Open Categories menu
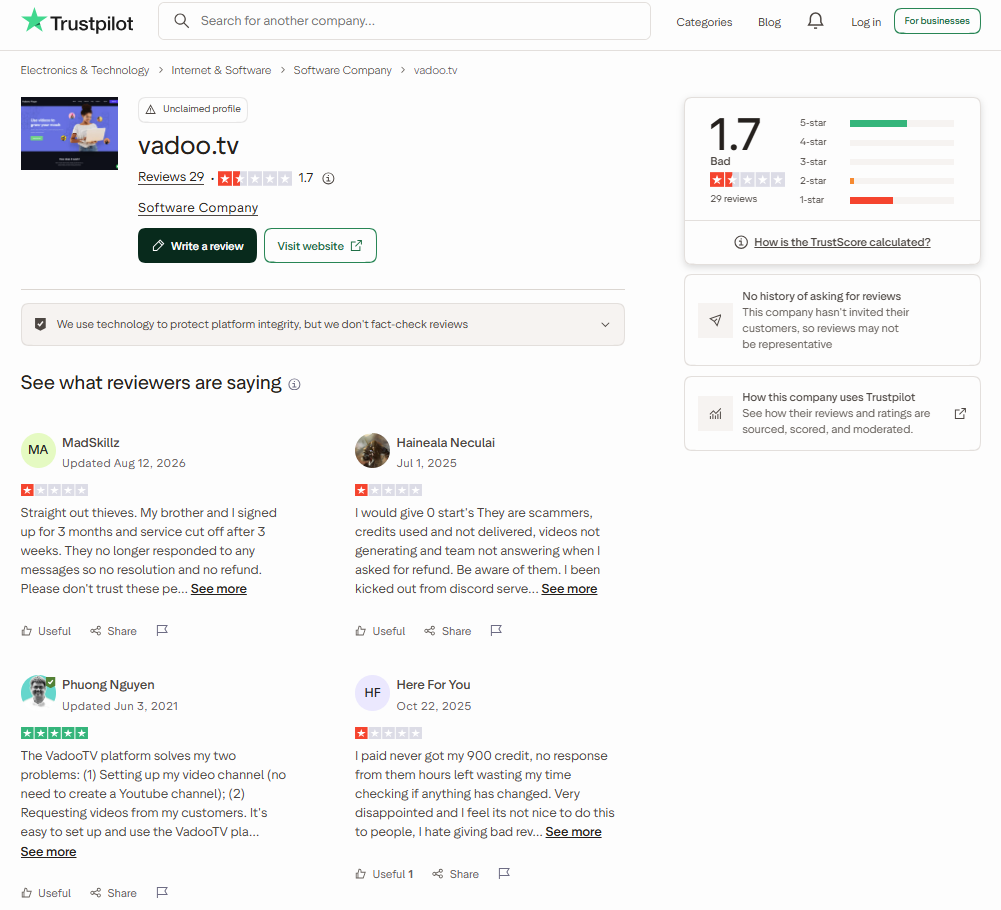Viewport: 1001px width, 910px height. (704, 22)
